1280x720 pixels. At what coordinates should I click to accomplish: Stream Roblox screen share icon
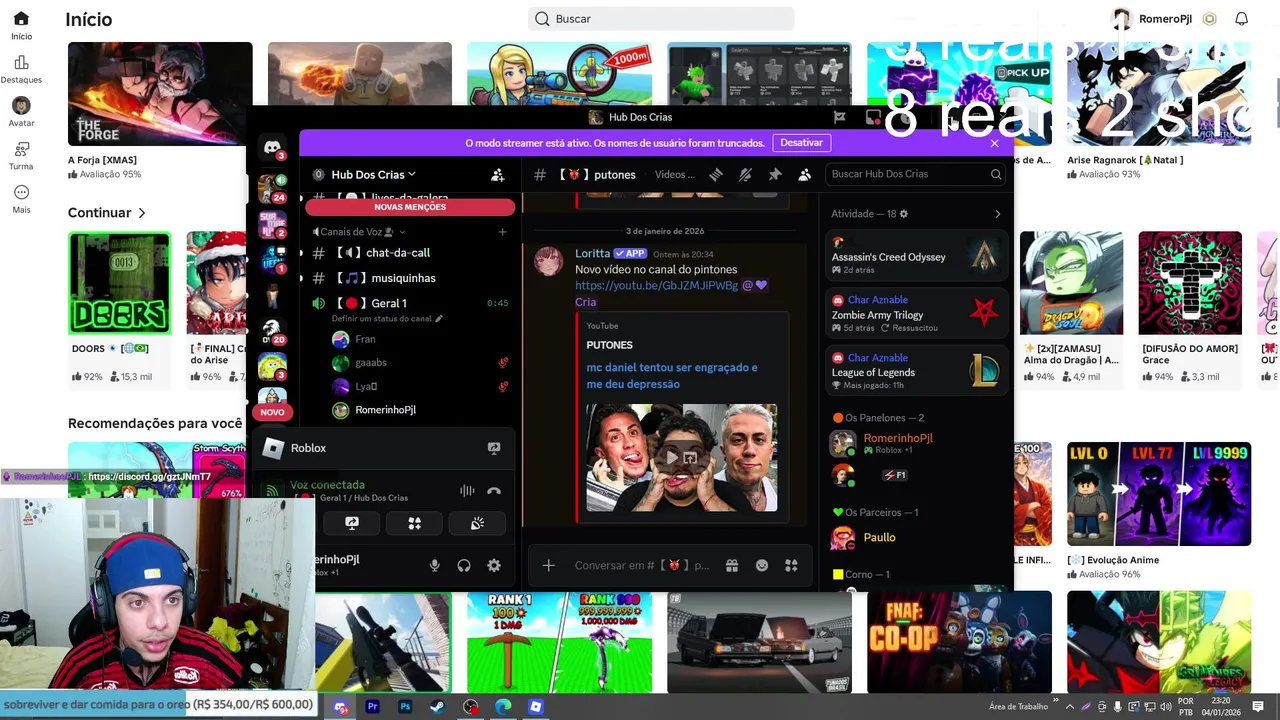click(494, 448)
